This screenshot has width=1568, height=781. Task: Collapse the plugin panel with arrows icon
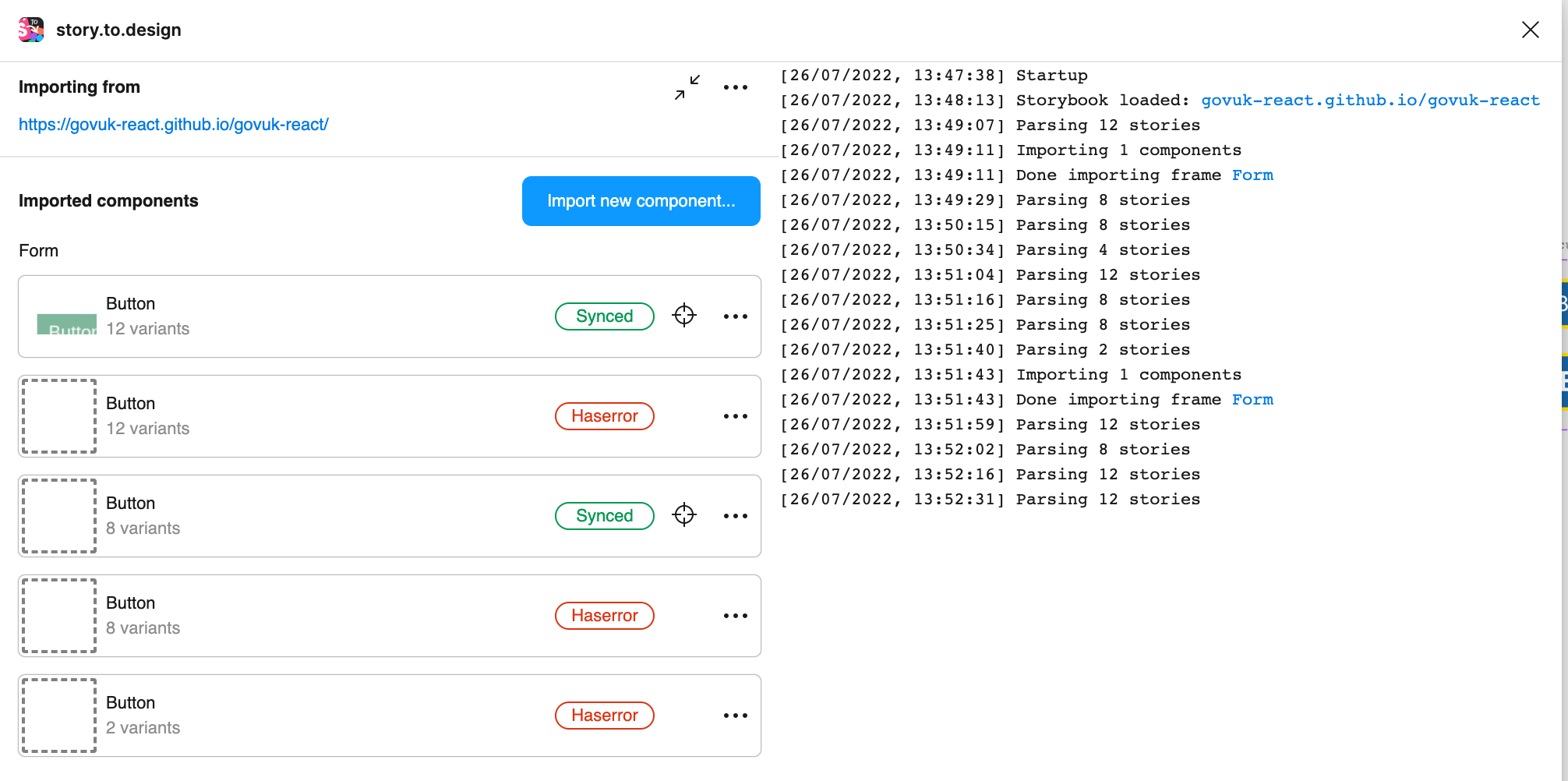pos(687,87)
